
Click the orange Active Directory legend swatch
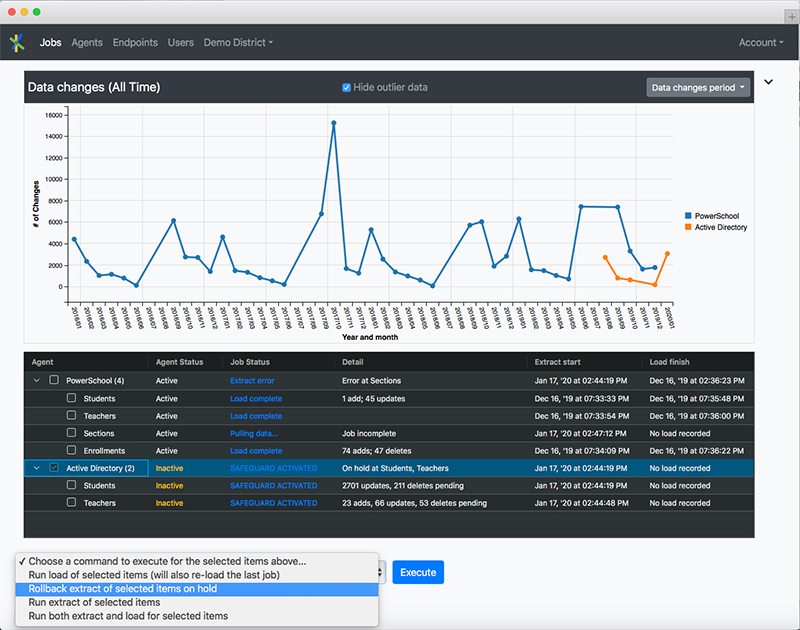coord(688,228)
